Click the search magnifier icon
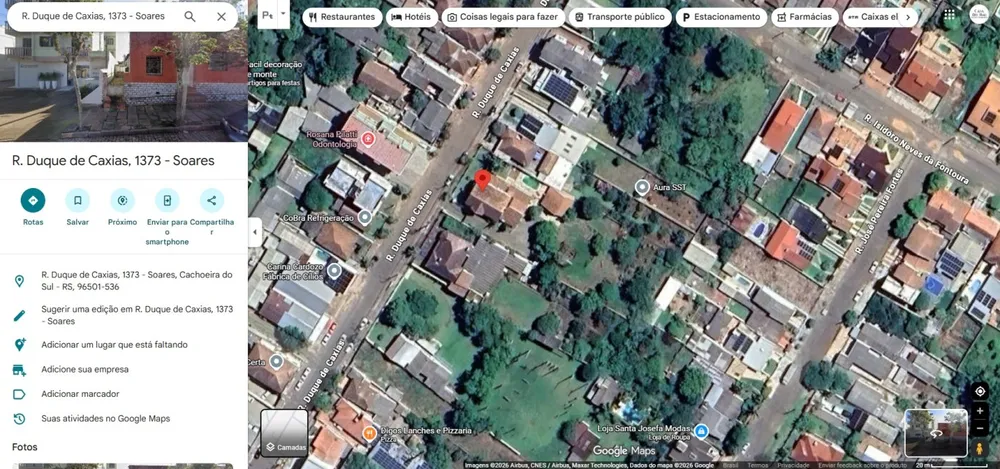This screenshot has height=469, width=1000. (x=190, y=17)
